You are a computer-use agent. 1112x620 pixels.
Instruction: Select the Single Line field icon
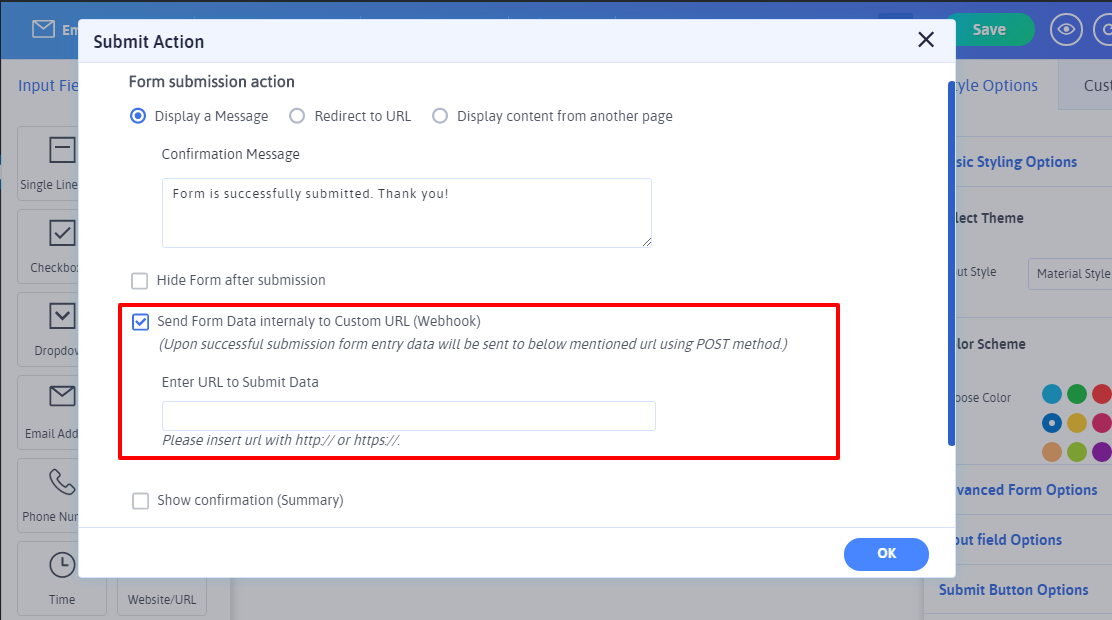(62, 151)
